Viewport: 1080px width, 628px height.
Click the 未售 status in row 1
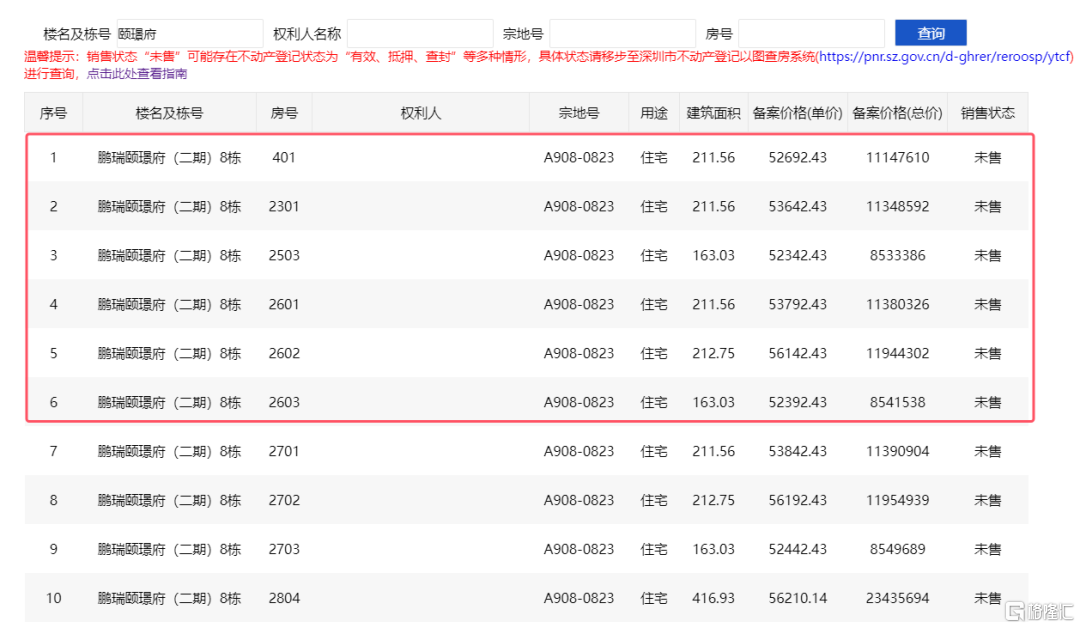987,158
